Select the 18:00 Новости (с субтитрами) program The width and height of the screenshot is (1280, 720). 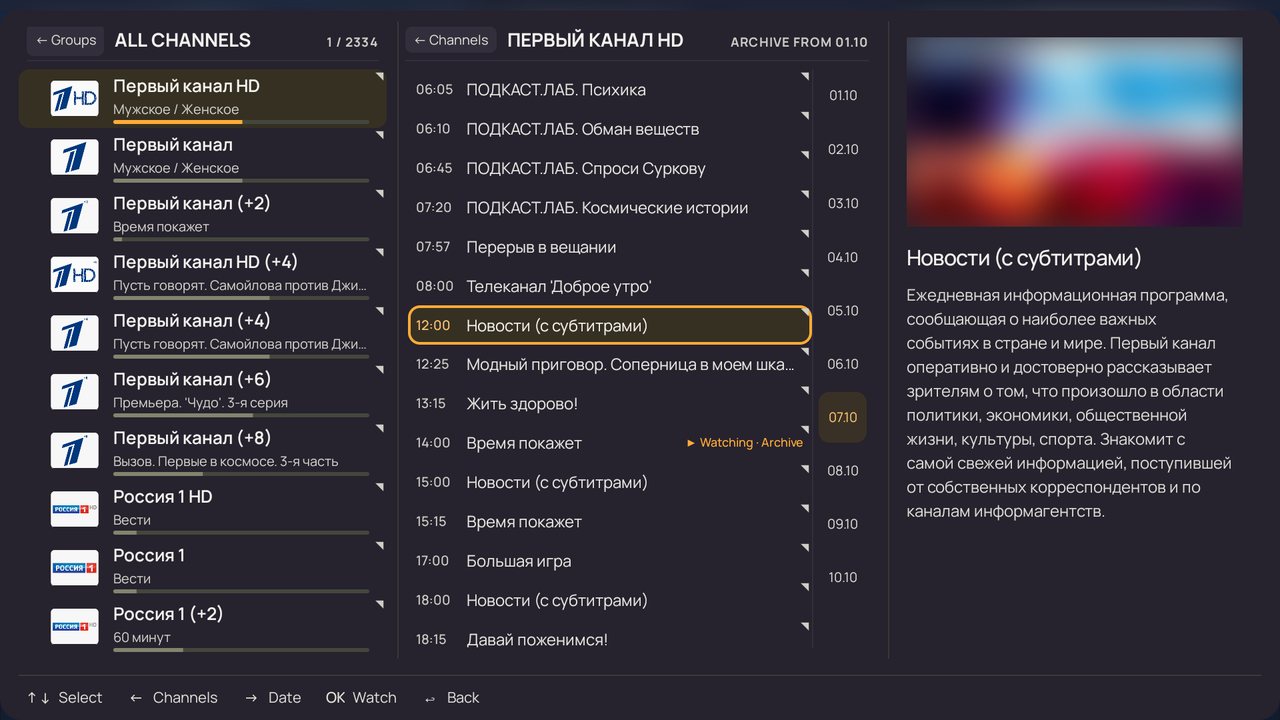[x=610, y=601]
